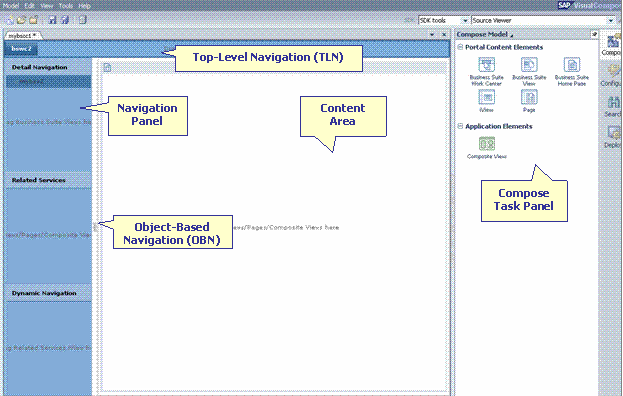Click the Save All toolbar icon
The image size is (623, 396).
[x=65, y=19]
